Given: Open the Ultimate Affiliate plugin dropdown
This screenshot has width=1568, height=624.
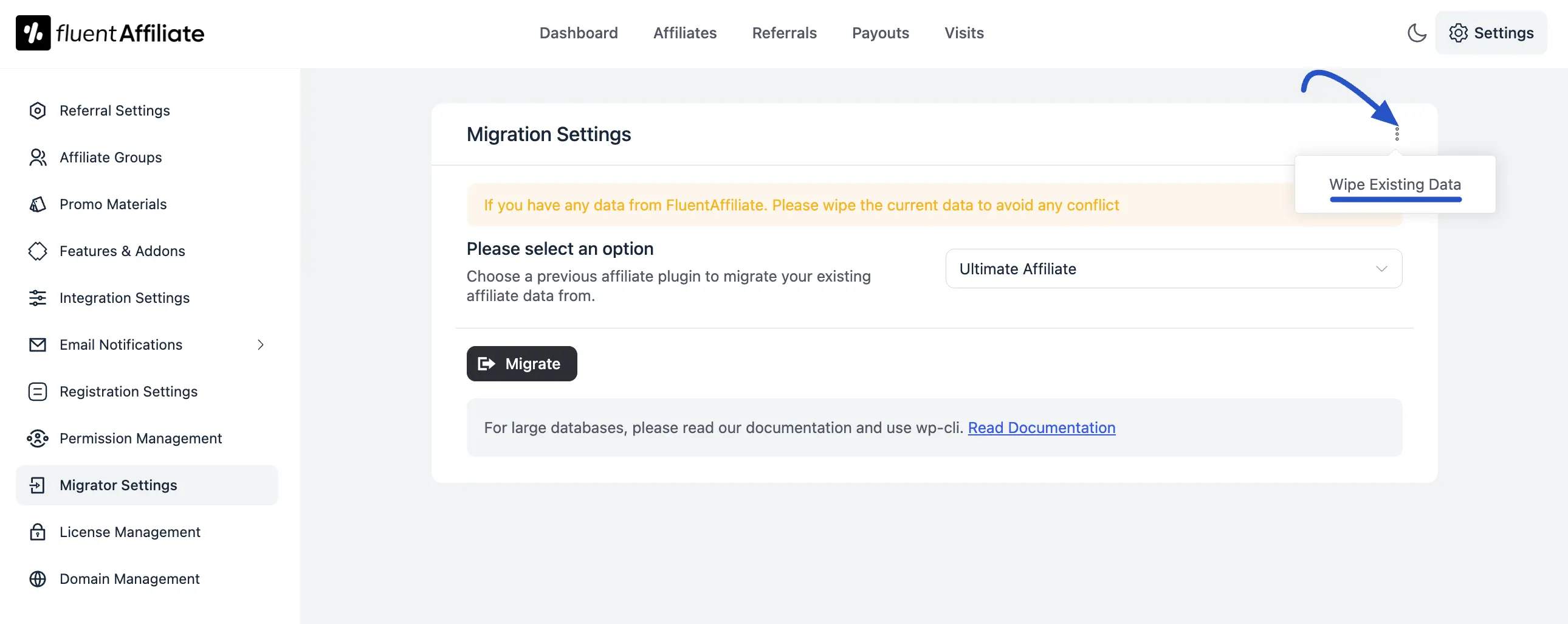Looking at the screenshot, I should (x=1174, y=269).
